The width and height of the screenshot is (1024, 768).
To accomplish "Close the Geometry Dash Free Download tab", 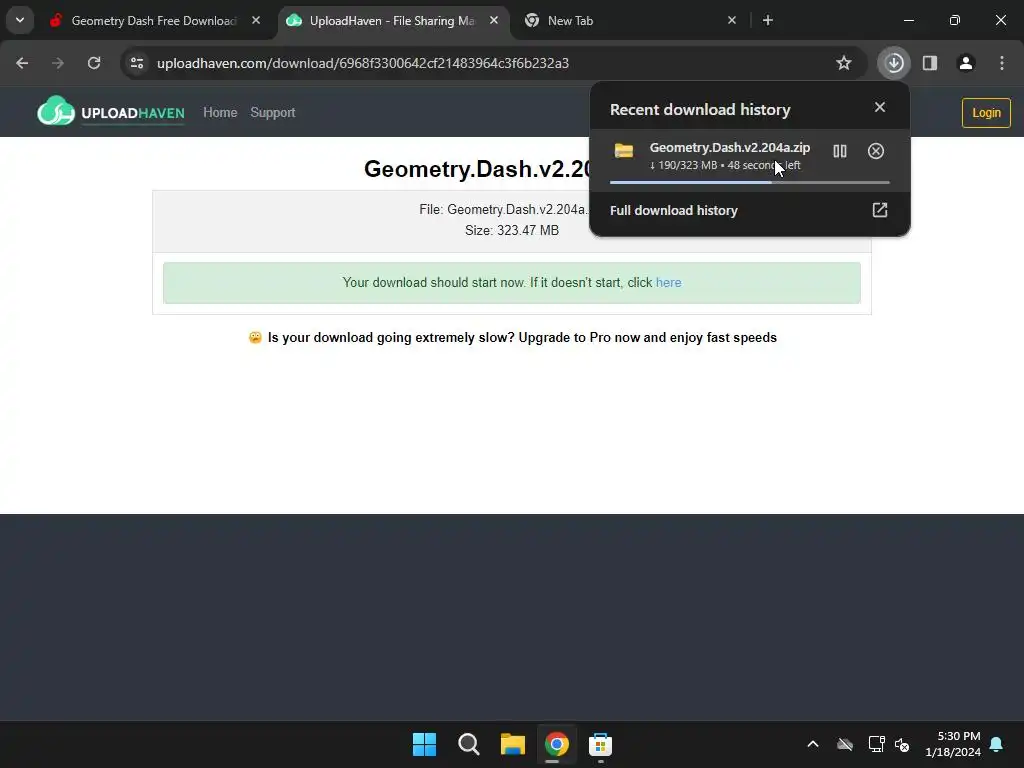I will click(256, 20).
